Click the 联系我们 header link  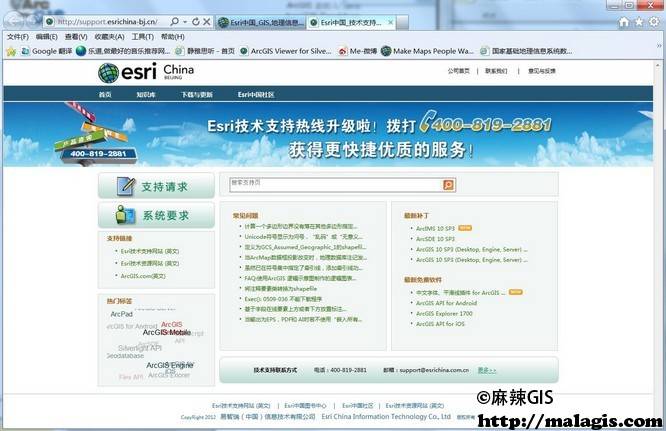pos(496,71)
